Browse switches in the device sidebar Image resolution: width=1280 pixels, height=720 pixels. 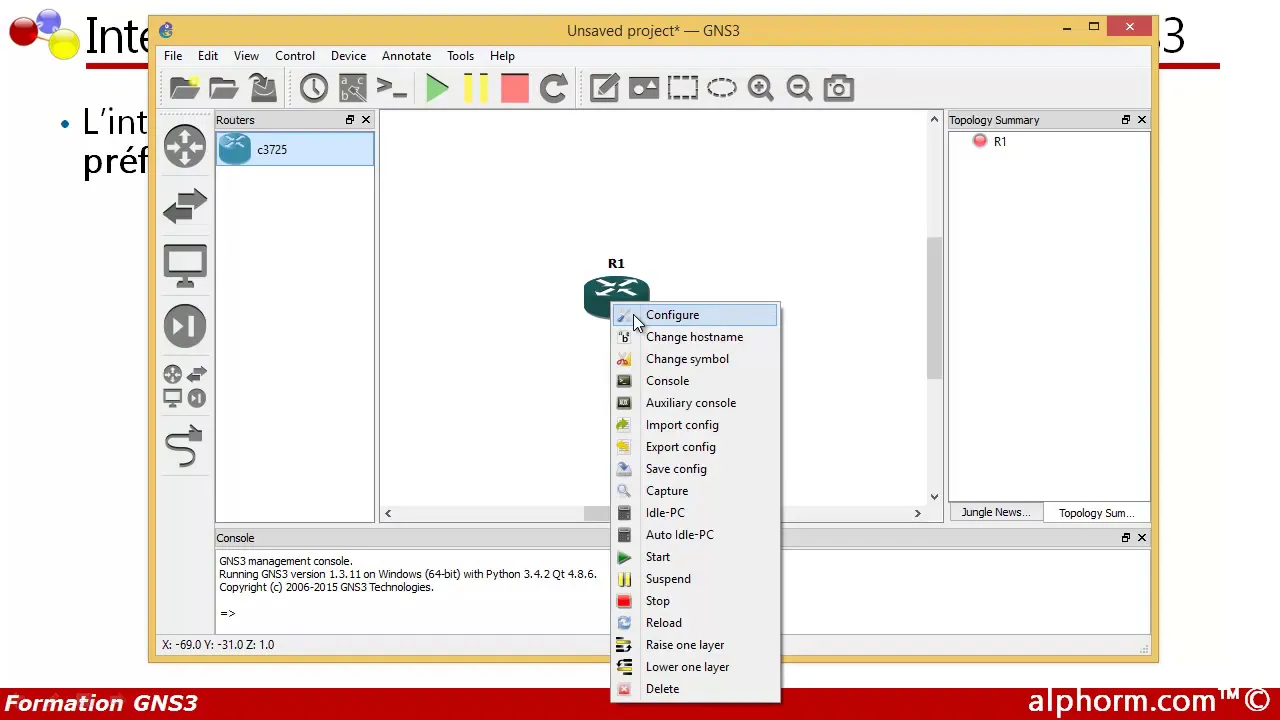(x=185, y=207)
